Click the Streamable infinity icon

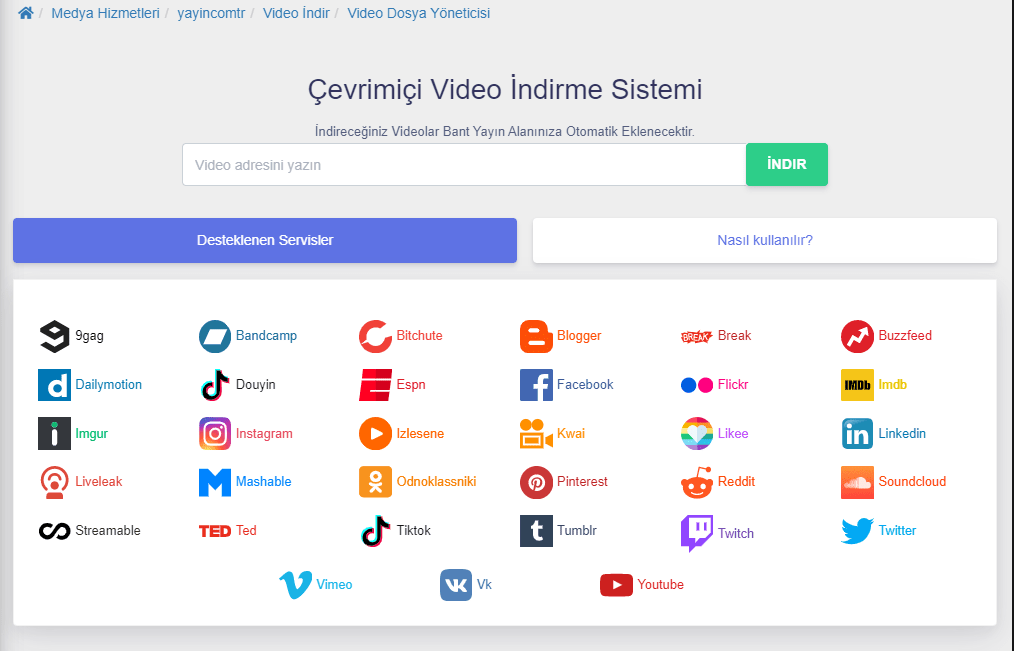[x=54, y=531]
